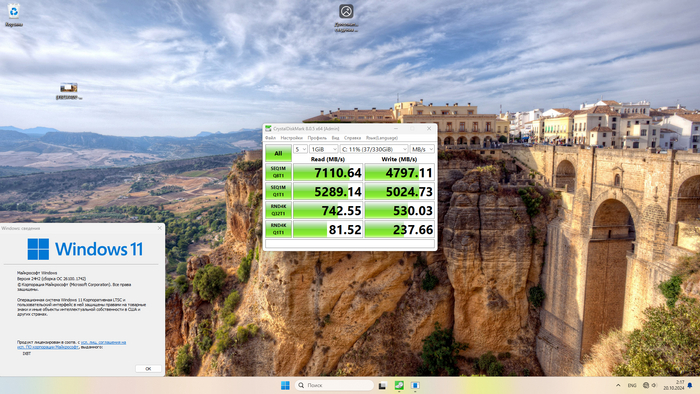
Task: Run all benchmarks with All button
Action: click(278, 153)
